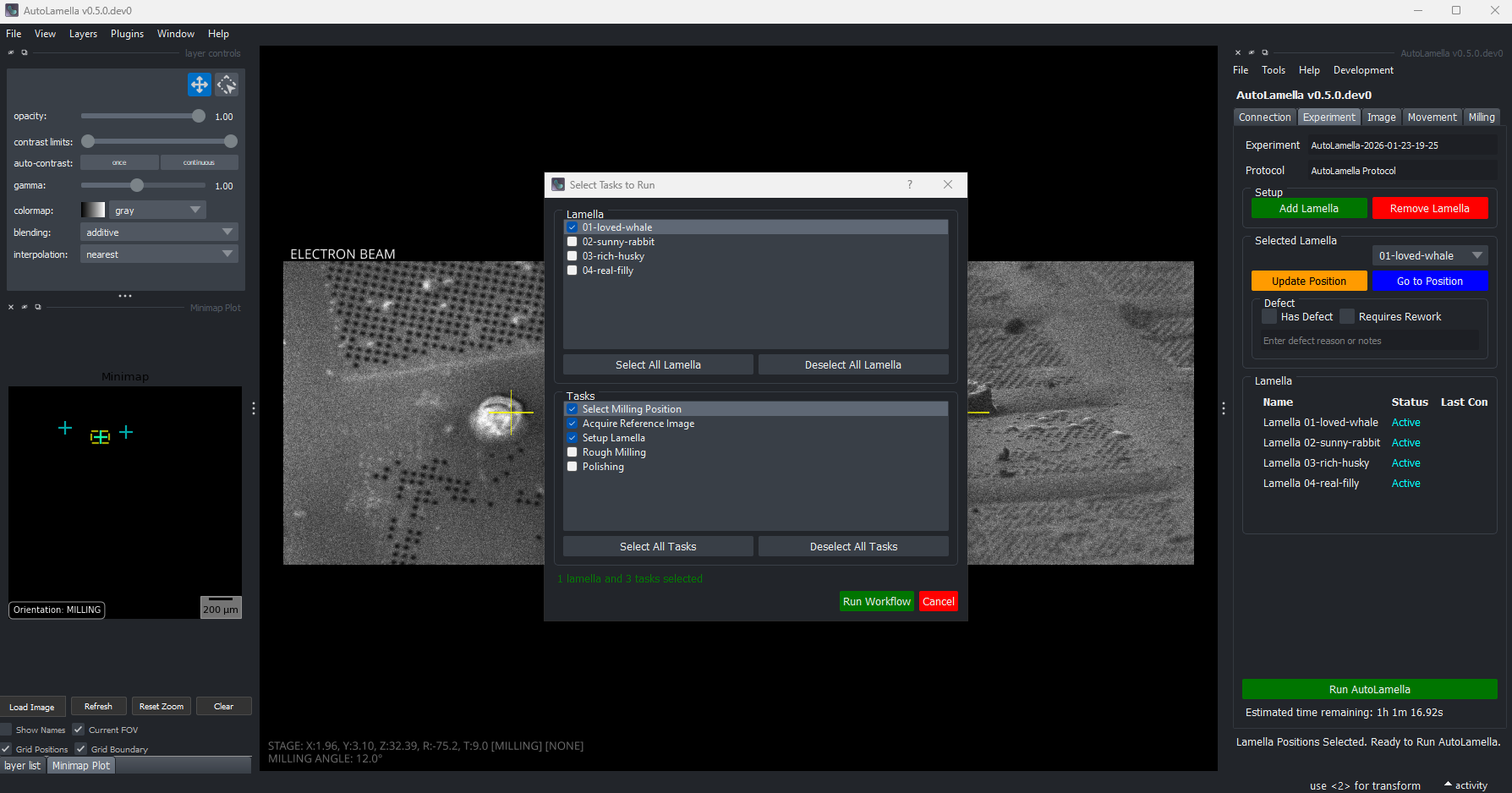Float the layer controls panel
Image resolution: width=1512 pixels, height=793 pixels.
pos(25,52)
